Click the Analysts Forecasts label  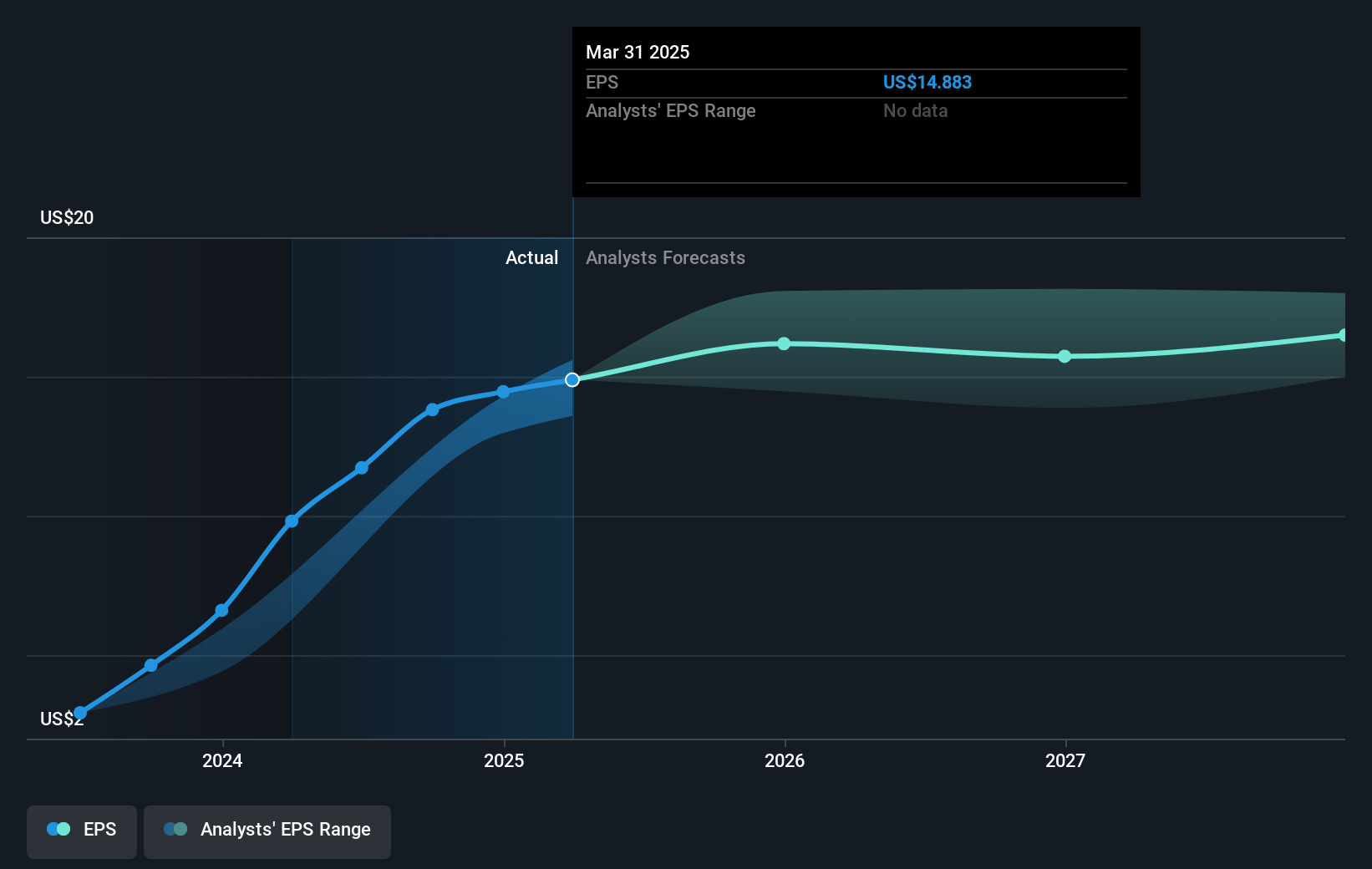click(x=665, y=257)
